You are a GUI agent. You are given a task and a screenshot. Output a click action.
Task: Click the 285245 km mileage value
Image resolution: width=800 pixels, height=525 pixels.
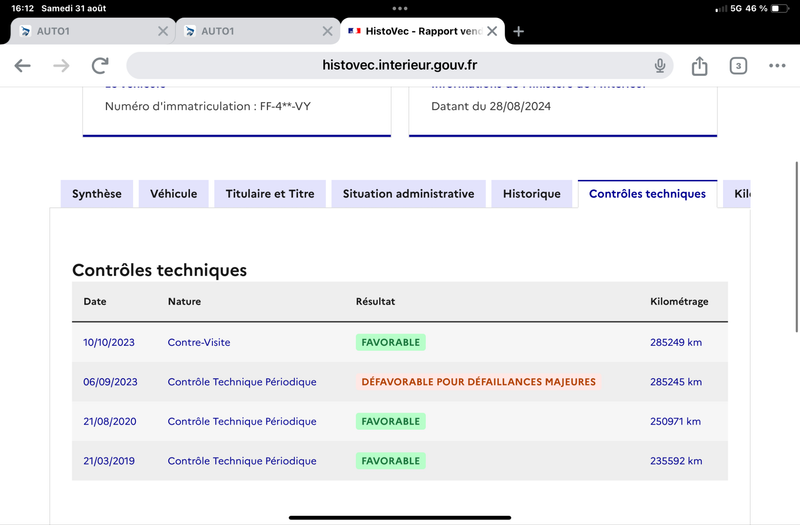coord(676,382)
